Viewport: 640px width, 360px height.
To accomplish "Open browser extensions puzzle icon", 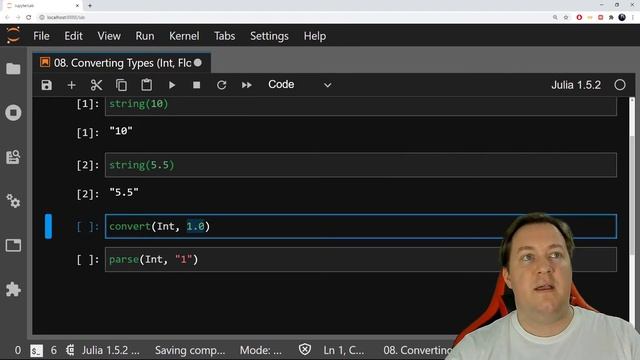I will pyautogui.click(x=611, y=17).
